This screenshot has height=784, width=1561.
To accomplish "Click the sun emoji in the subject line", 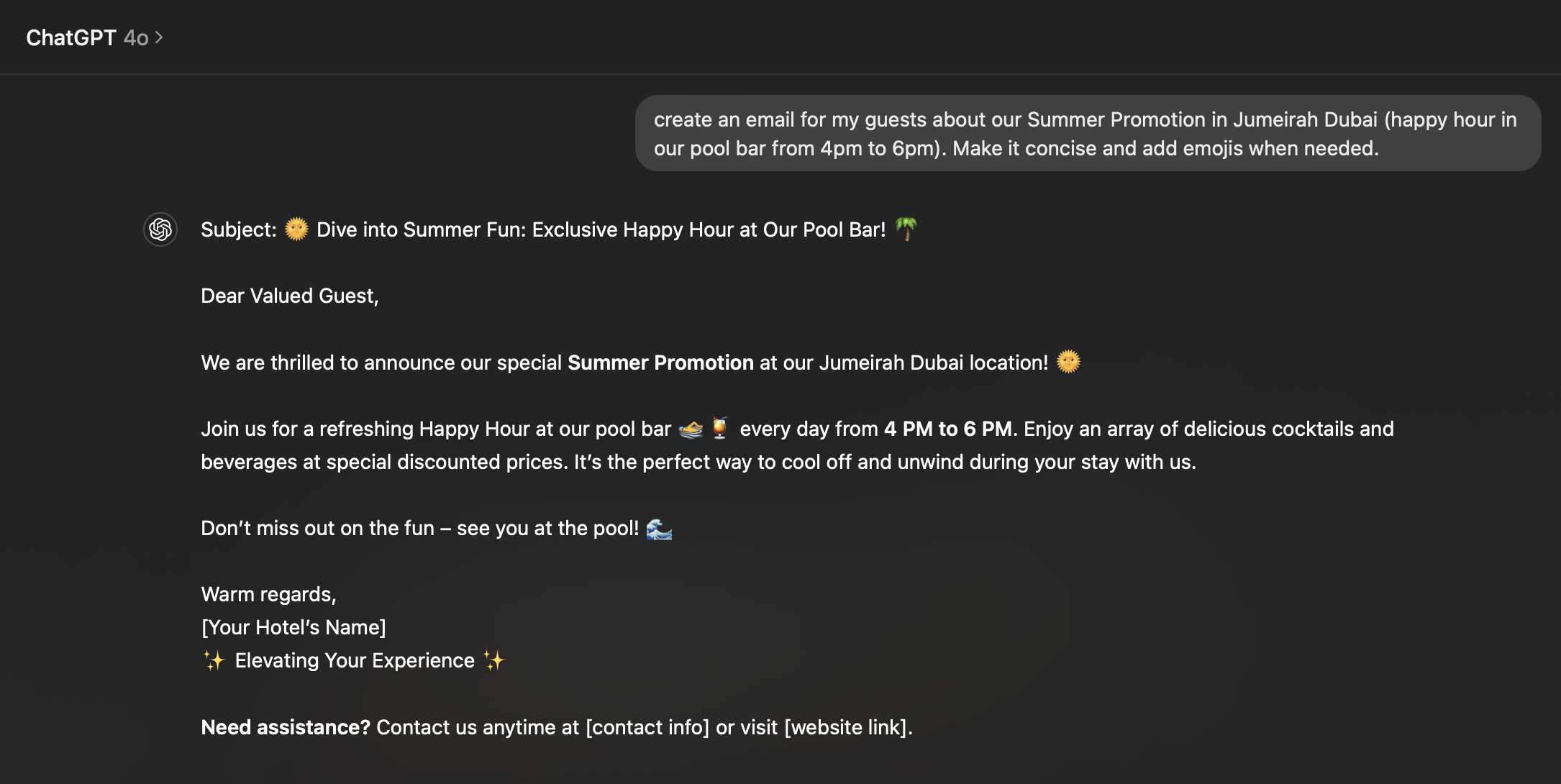I will tap(296, 229).
